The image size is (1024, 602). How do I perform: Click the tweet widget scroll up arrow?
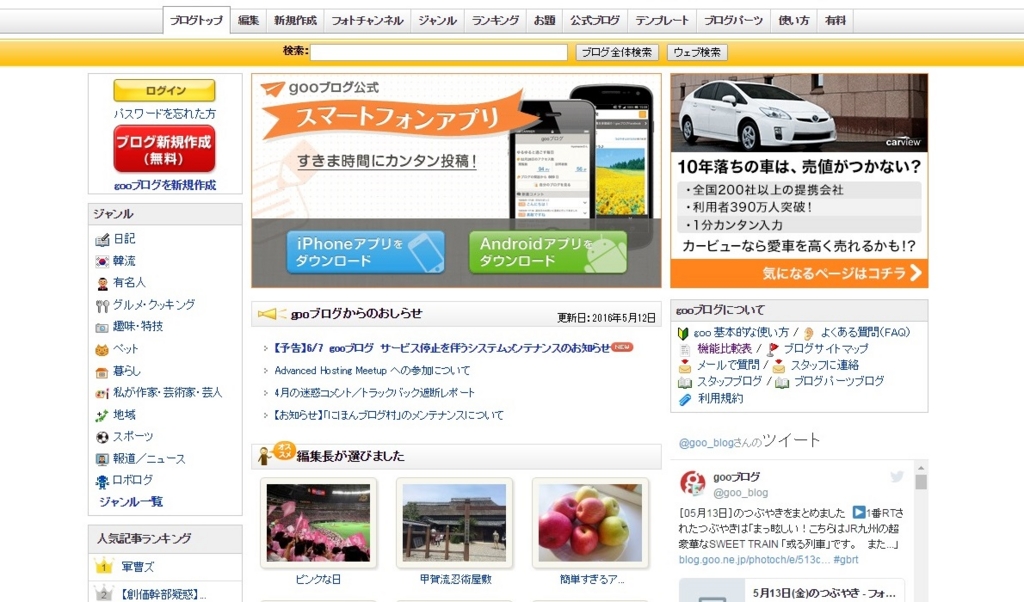coord(921,467)
